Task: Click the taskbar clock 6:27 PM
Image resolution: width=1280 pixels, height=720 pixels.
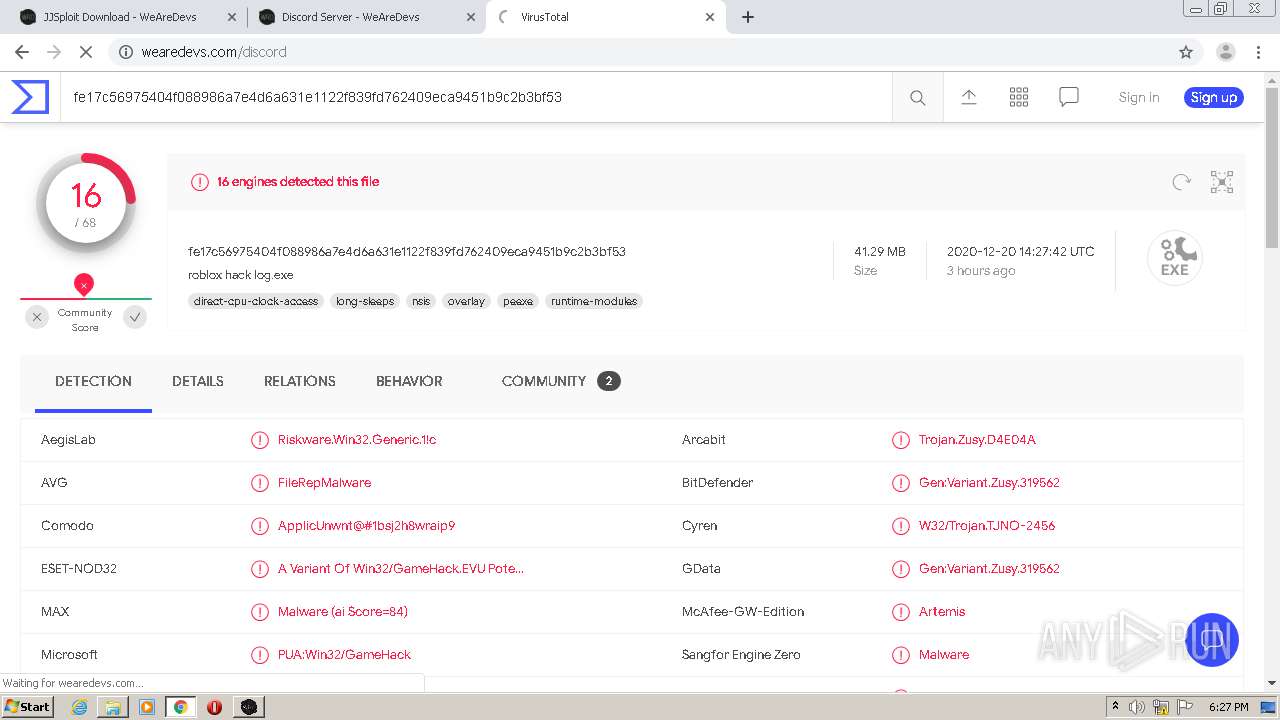Action: (x=1229, y=707)
